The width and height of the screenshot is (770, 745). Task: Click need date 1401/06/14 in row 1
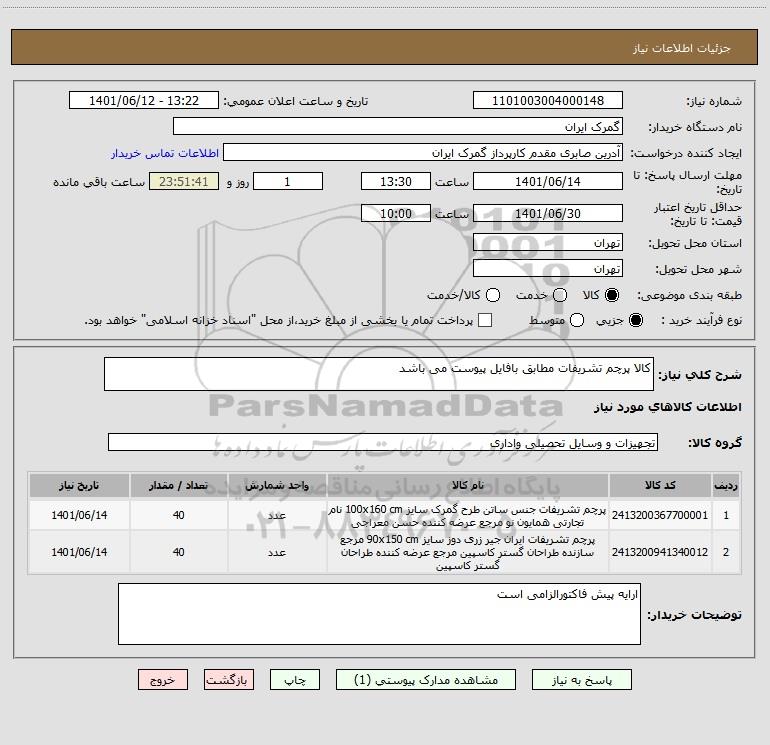pos(79,515)
